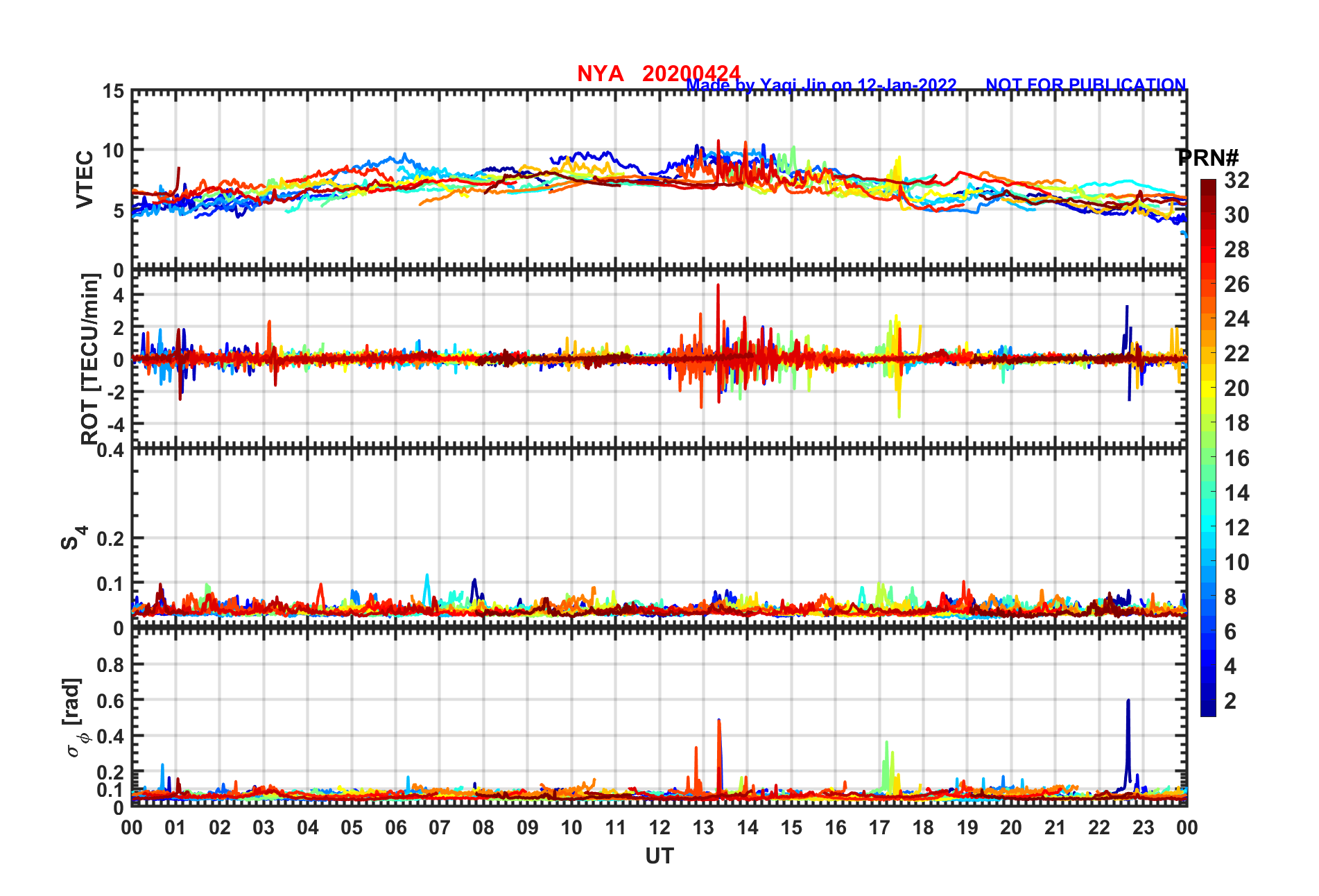Click the plot title NYA 20200424

[659, 73]
